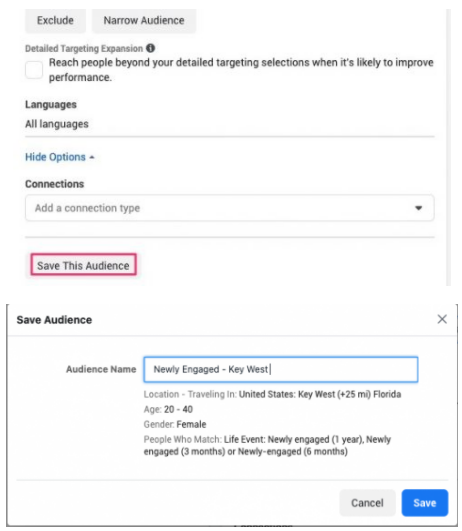Click the blue Save button

click(425, 503)
